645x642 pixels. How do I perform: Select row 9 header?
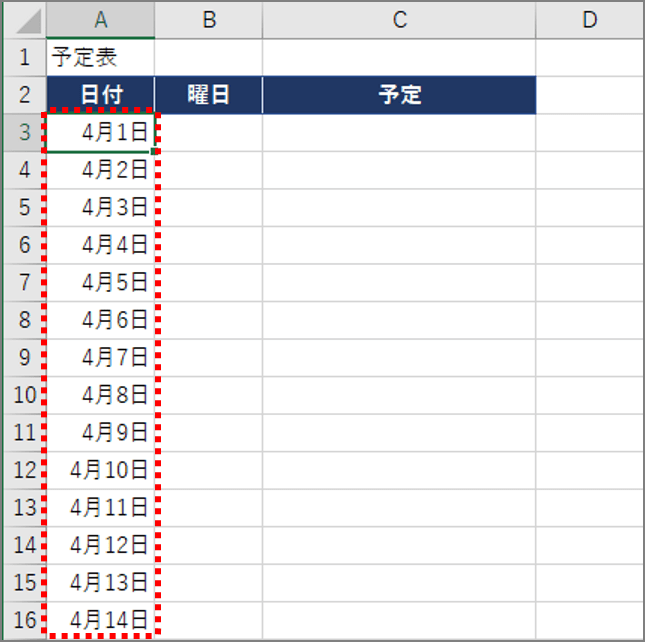[25, 357]
